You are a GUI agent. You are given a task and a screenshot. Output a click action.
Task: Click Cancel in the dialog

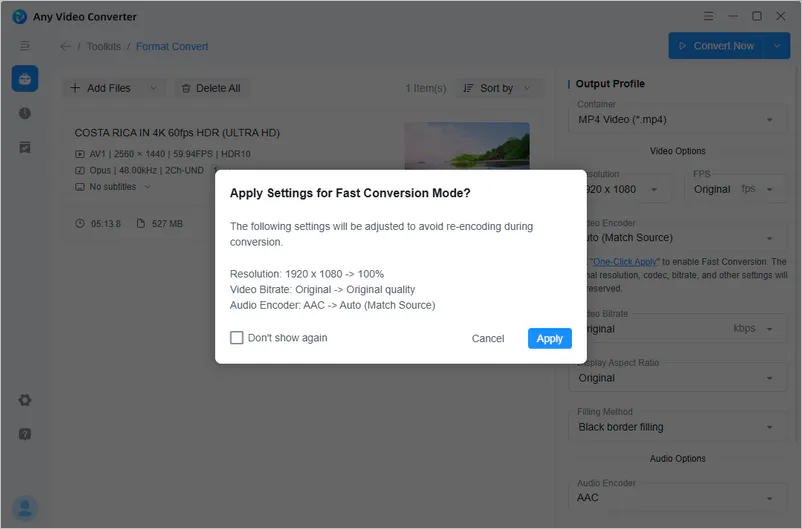487,338
